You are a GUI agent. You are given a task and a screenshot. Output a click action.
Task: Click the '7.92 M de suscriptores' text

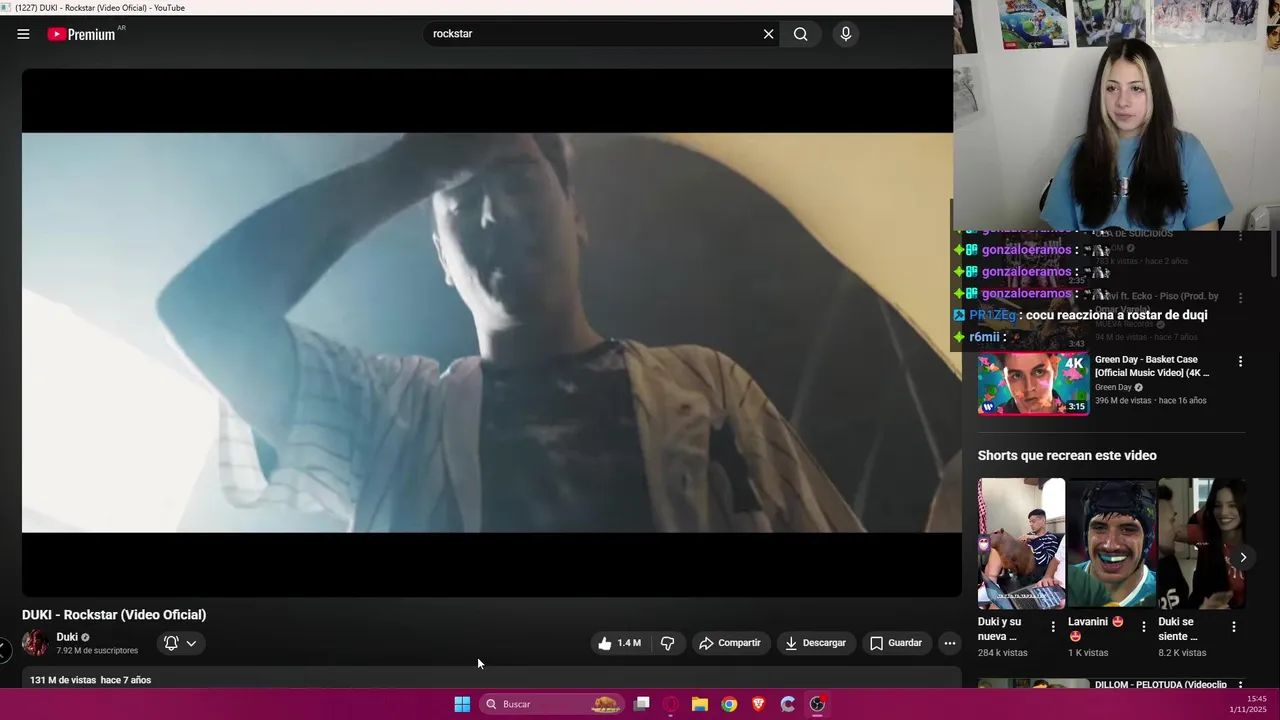[97, 651]
